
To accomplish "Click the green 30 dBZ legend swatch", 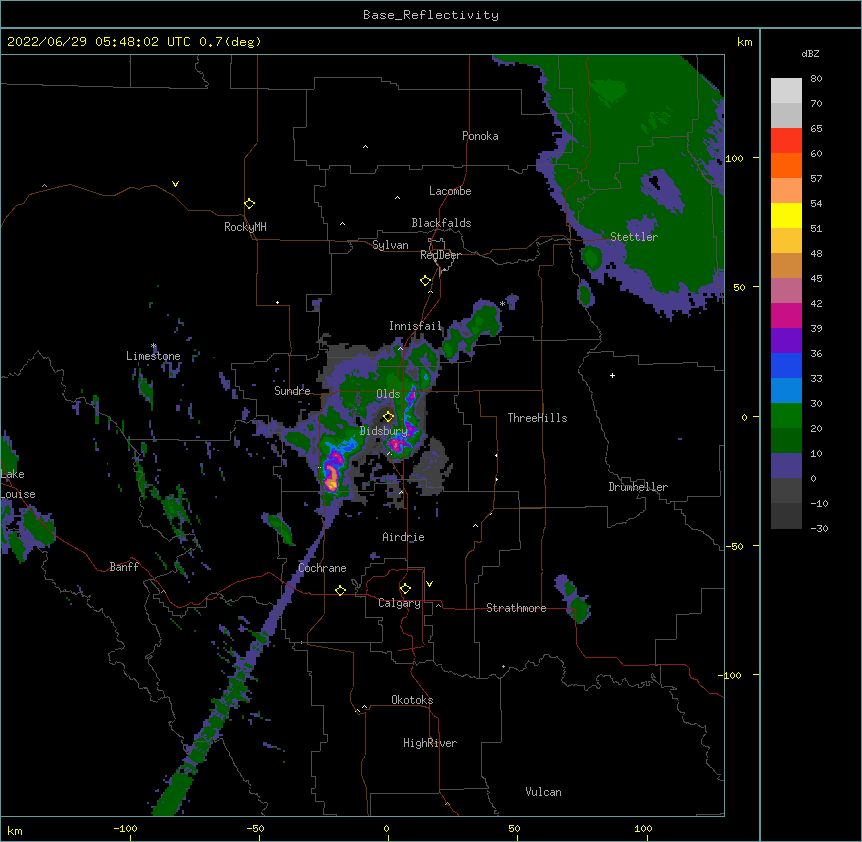I will click(786, 416).
